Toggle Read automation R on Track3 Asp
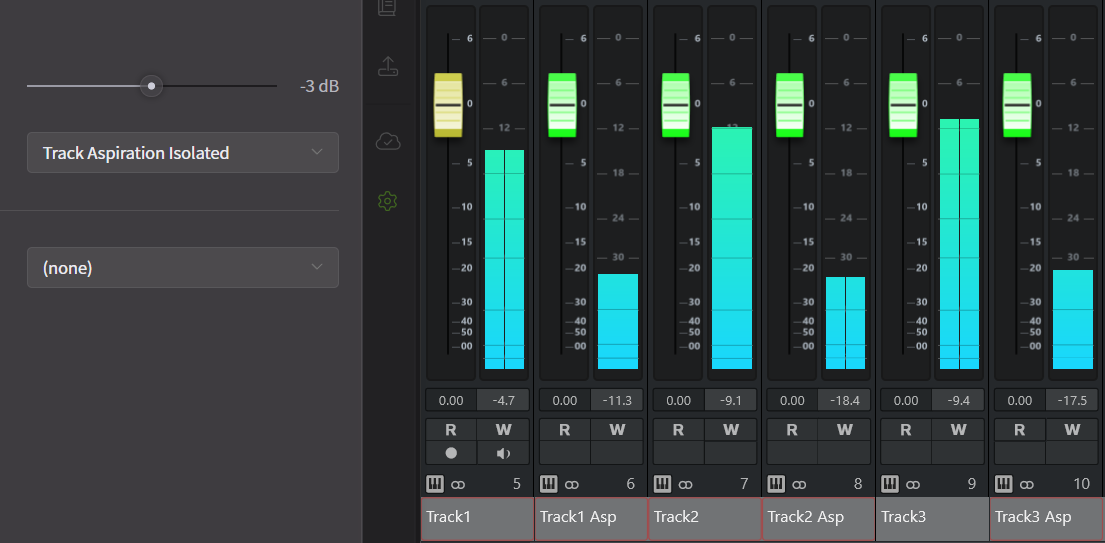This screenshot has width=1105, height=543. [1020, 430]
